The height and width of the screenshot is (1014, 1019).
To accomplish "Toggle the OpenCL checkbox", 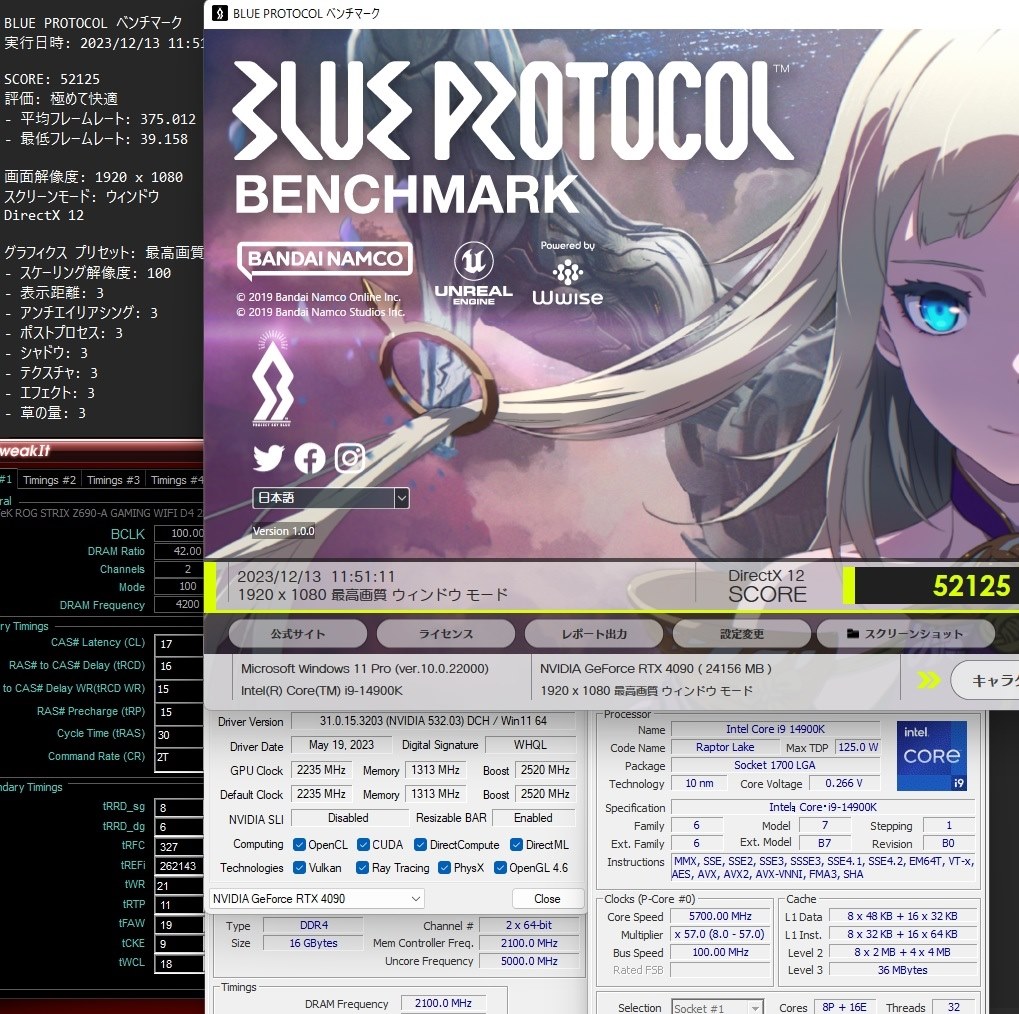I will point(299,844).
